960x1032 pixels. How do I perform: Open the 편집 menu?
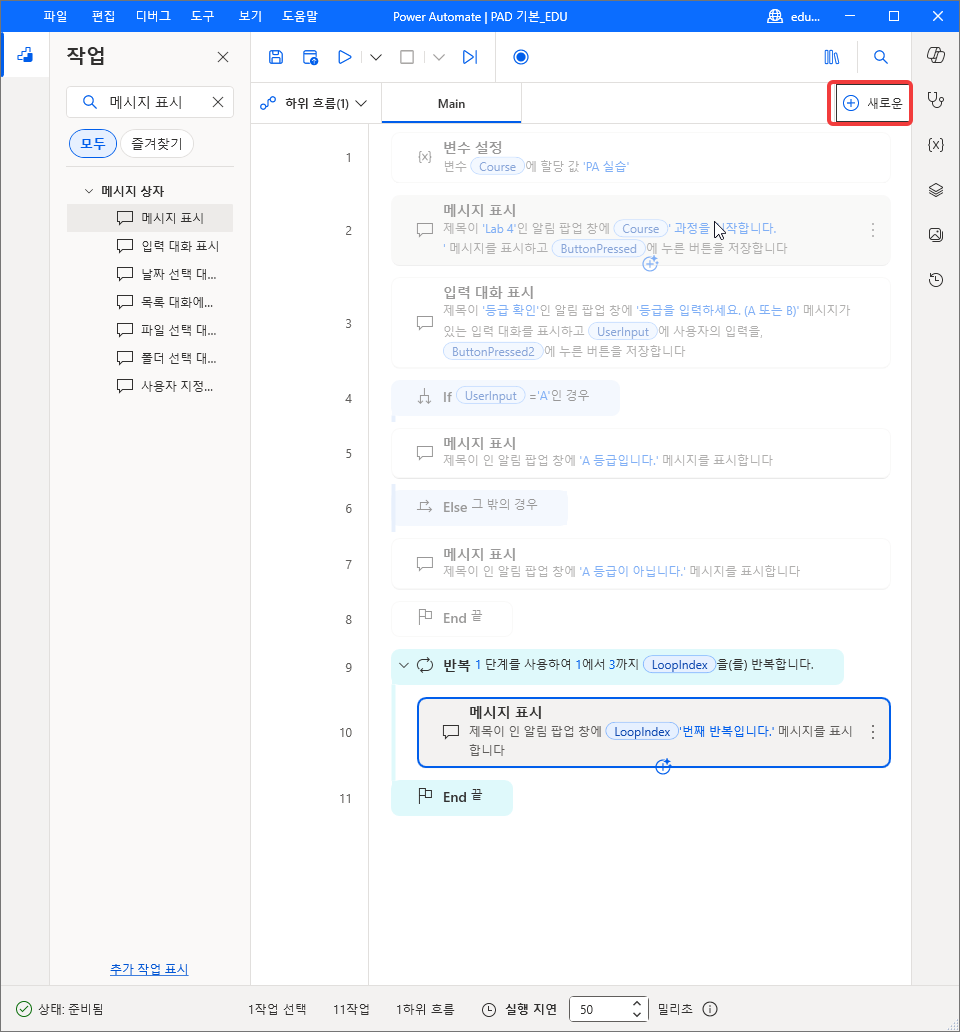(x=103, y=16)
